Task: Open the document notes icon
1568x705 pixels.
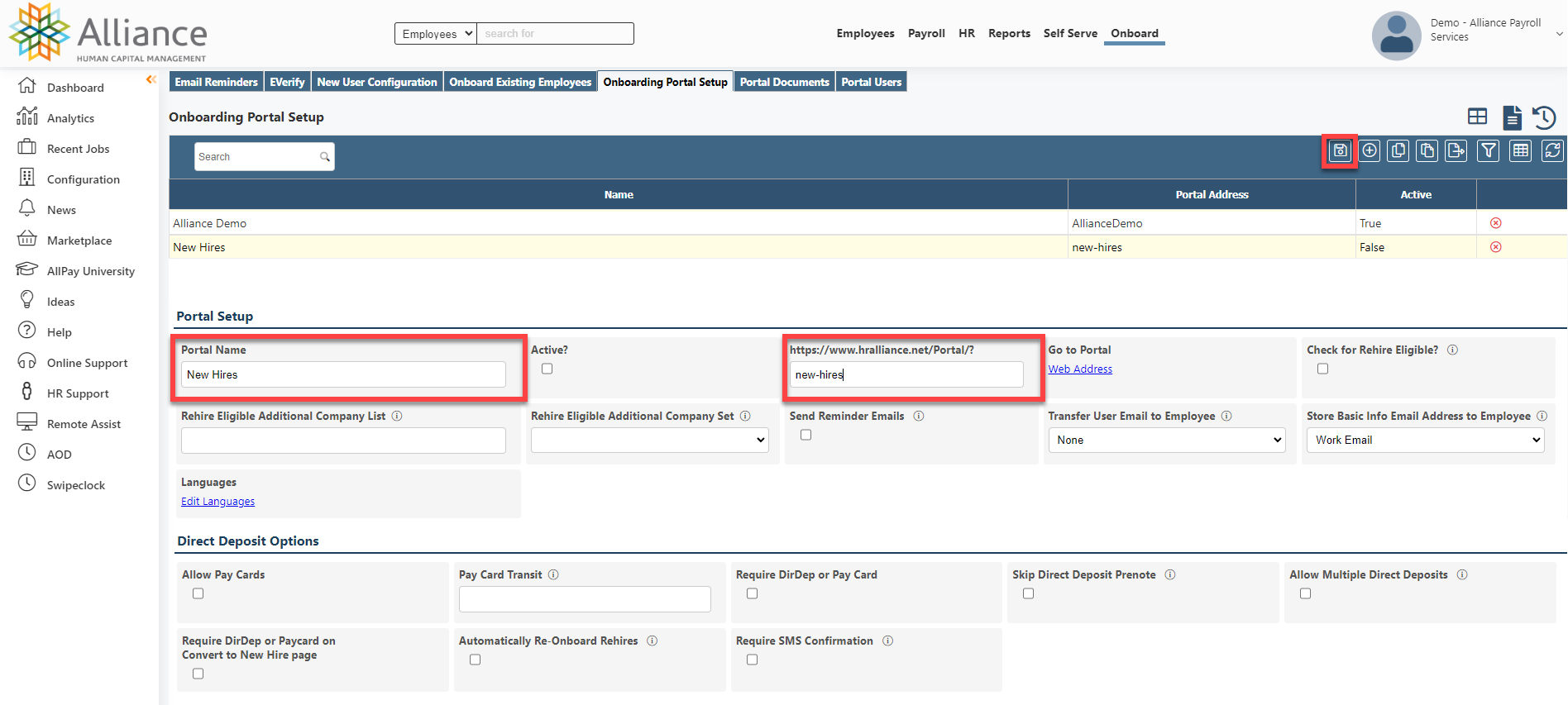Action: point(1512,117)
